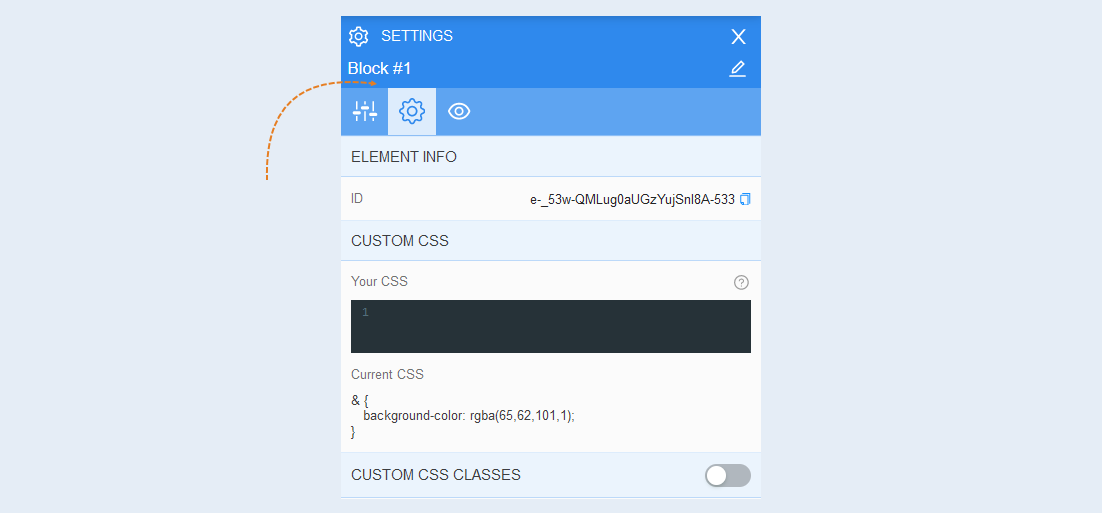
Task: Open the help tooltip for Your CSS
Action: click(741, 283)
